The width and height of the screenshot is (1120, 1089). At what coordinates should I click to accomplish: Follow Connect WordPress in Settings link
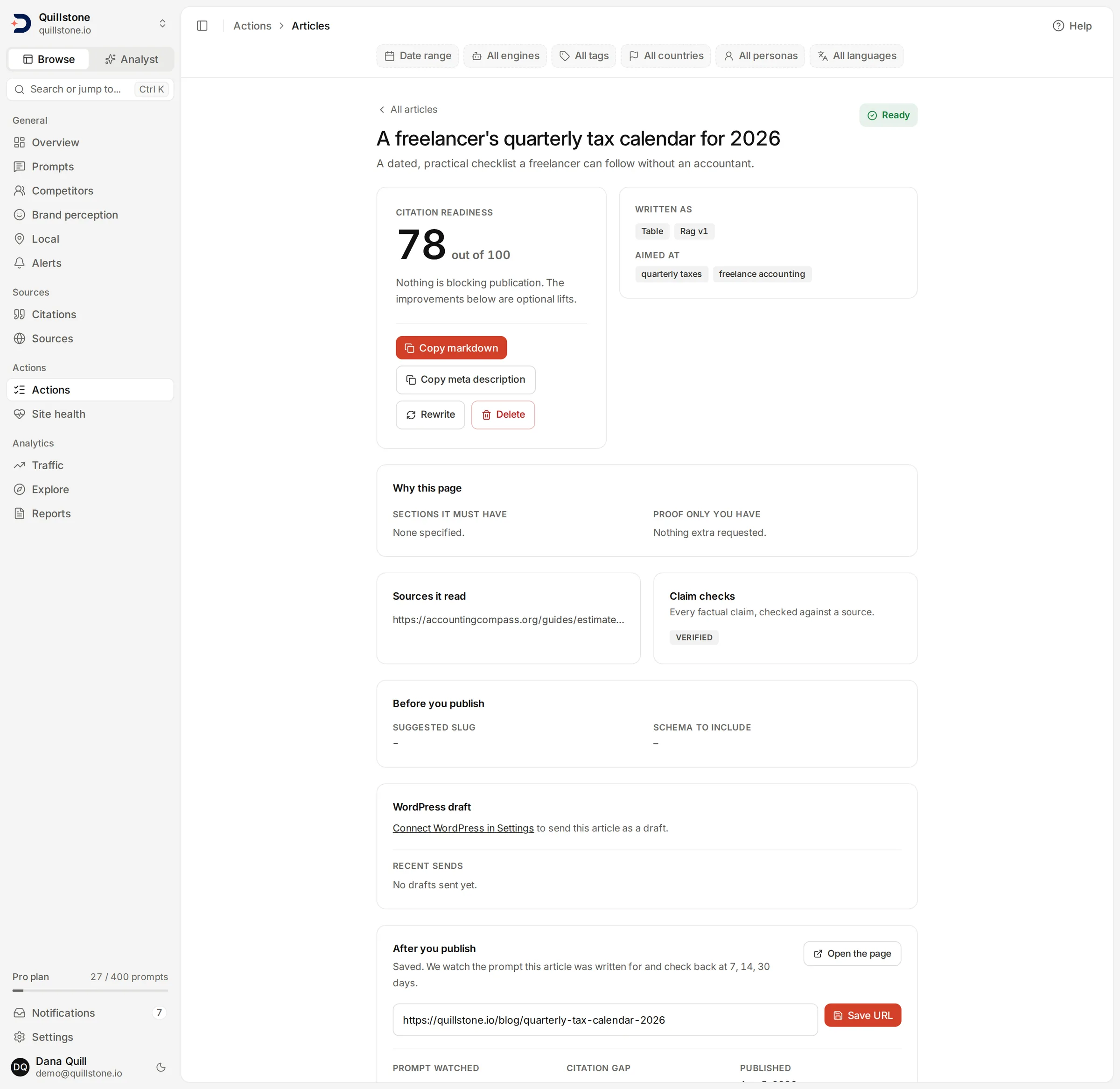[463, 828]
